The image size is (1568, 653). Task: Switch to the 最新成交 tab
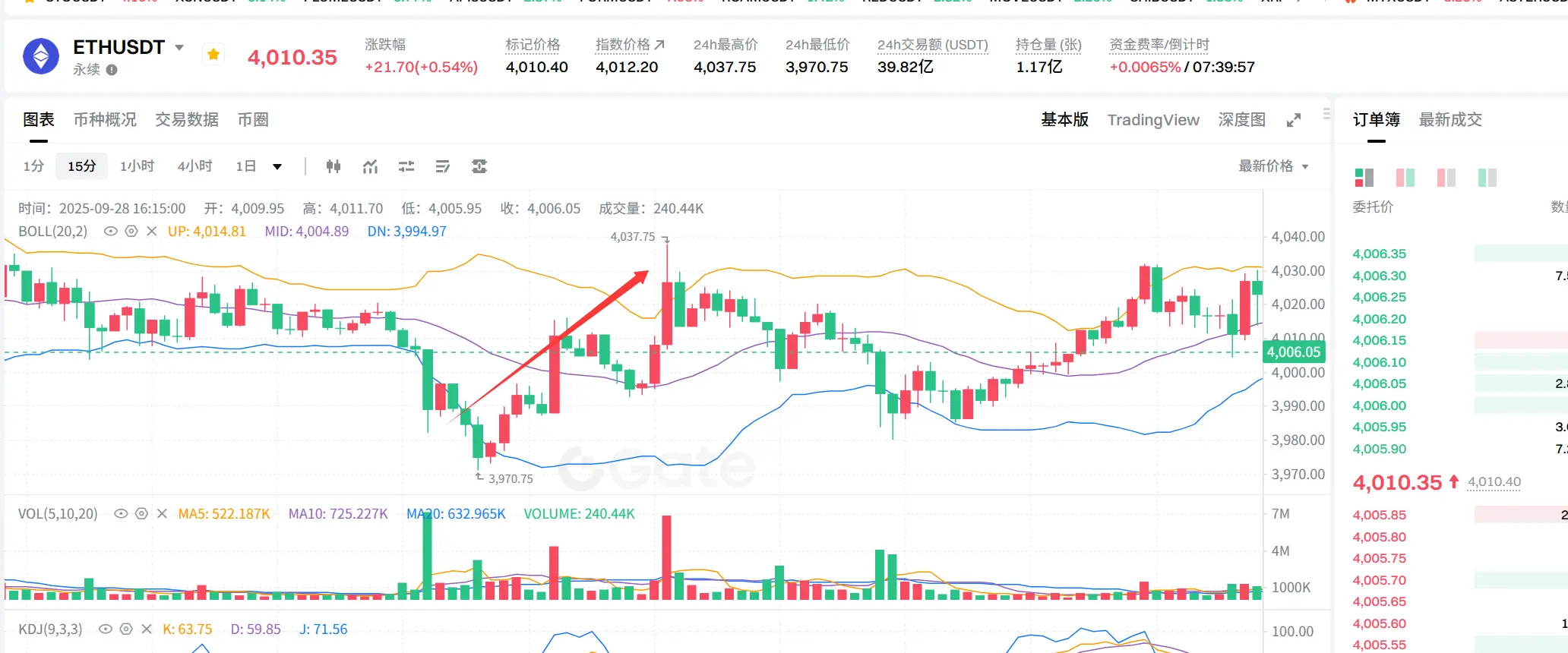(1450, 119)
